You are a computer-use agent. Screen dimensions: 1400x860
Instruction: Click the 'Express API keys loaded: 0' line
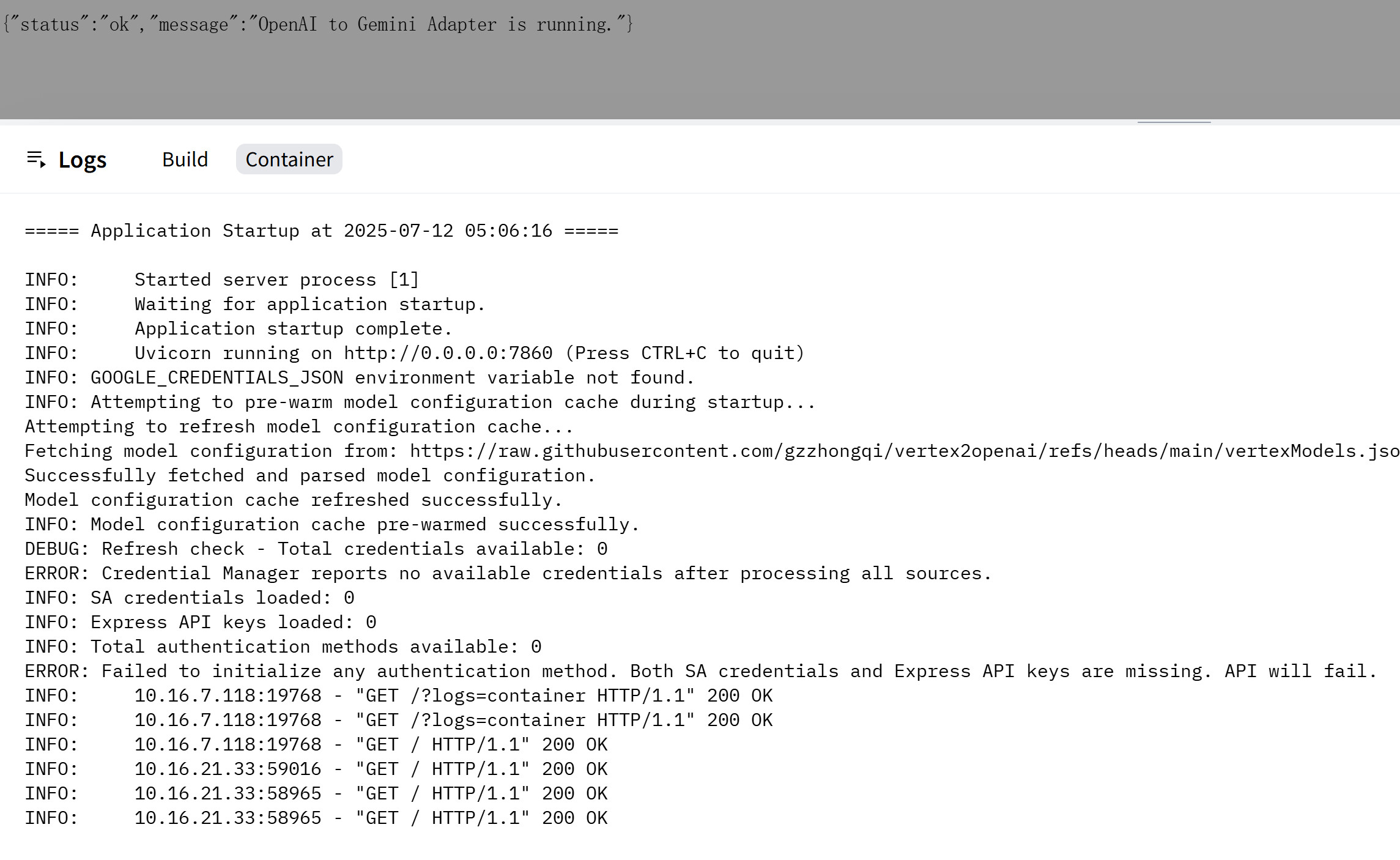pyautogui.click(x=201, y=623)
